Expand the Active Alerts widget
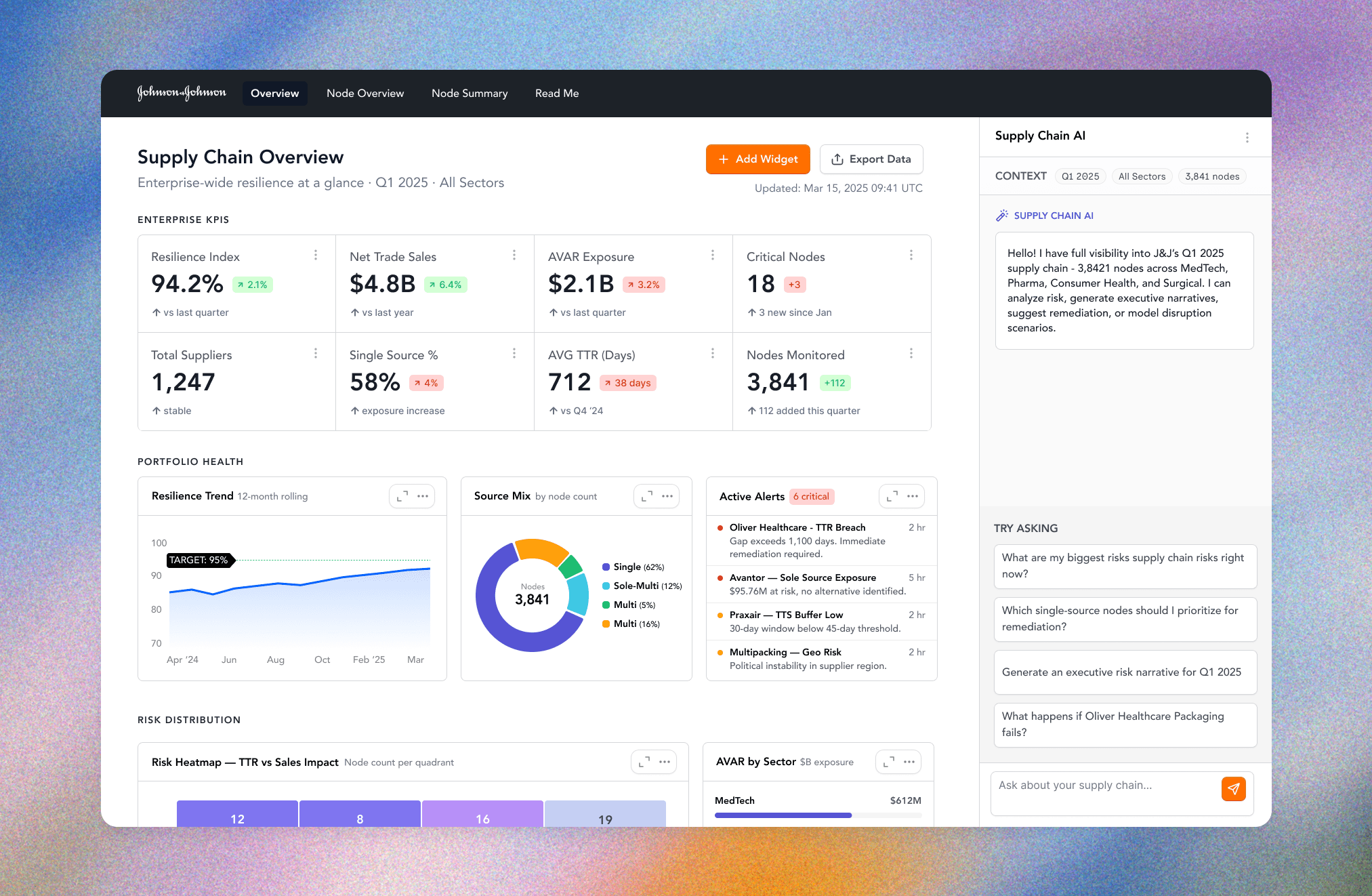This screenshot has height=896, width=1372. point(892,496)
